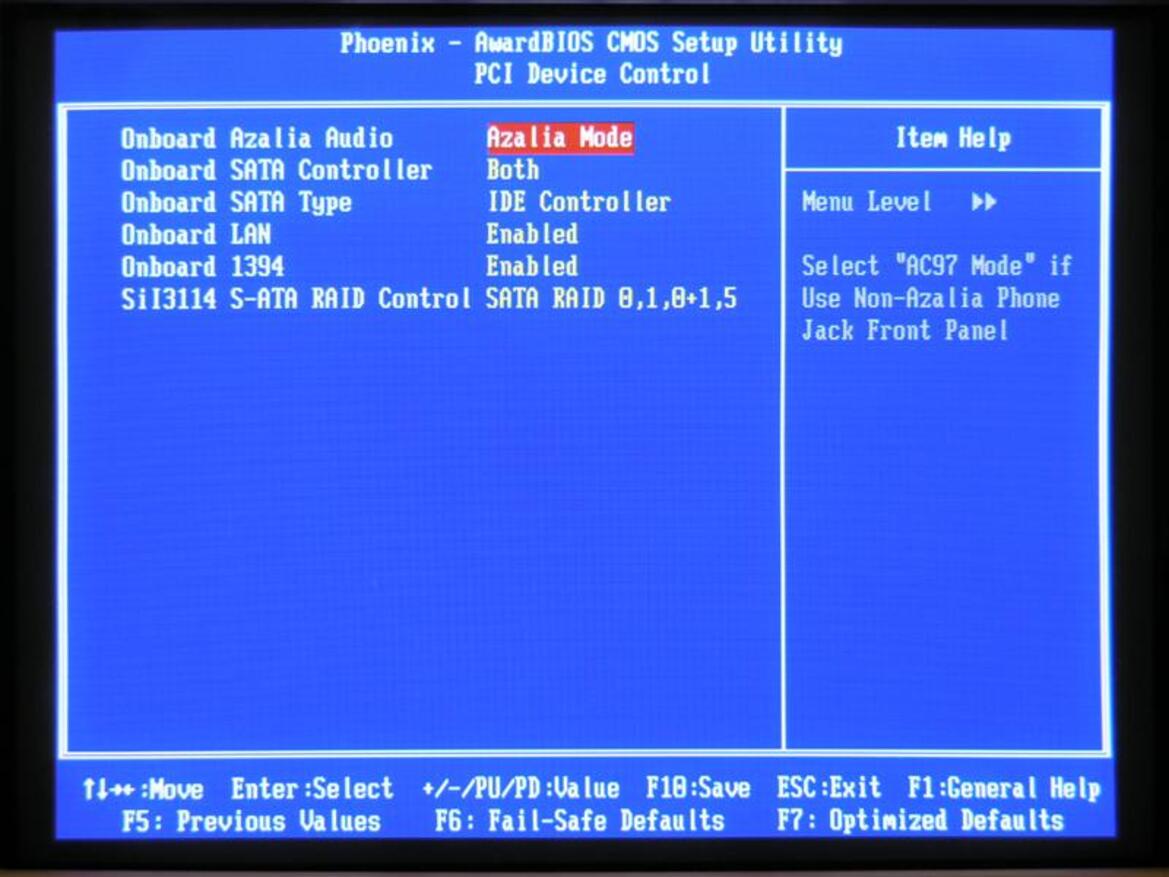Select the Onboard 1394 label
Image resolution: width=1169 pixels, height=877 pixels.
pos(202,267)
